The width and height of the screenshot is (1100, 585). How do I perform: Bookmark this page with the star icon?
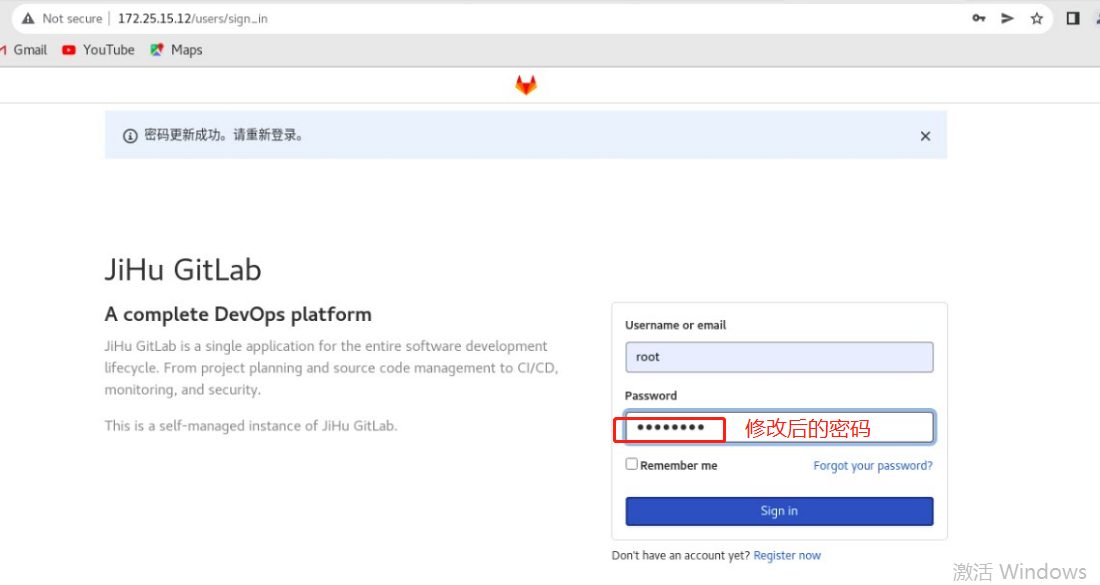tap(1037, 18)
